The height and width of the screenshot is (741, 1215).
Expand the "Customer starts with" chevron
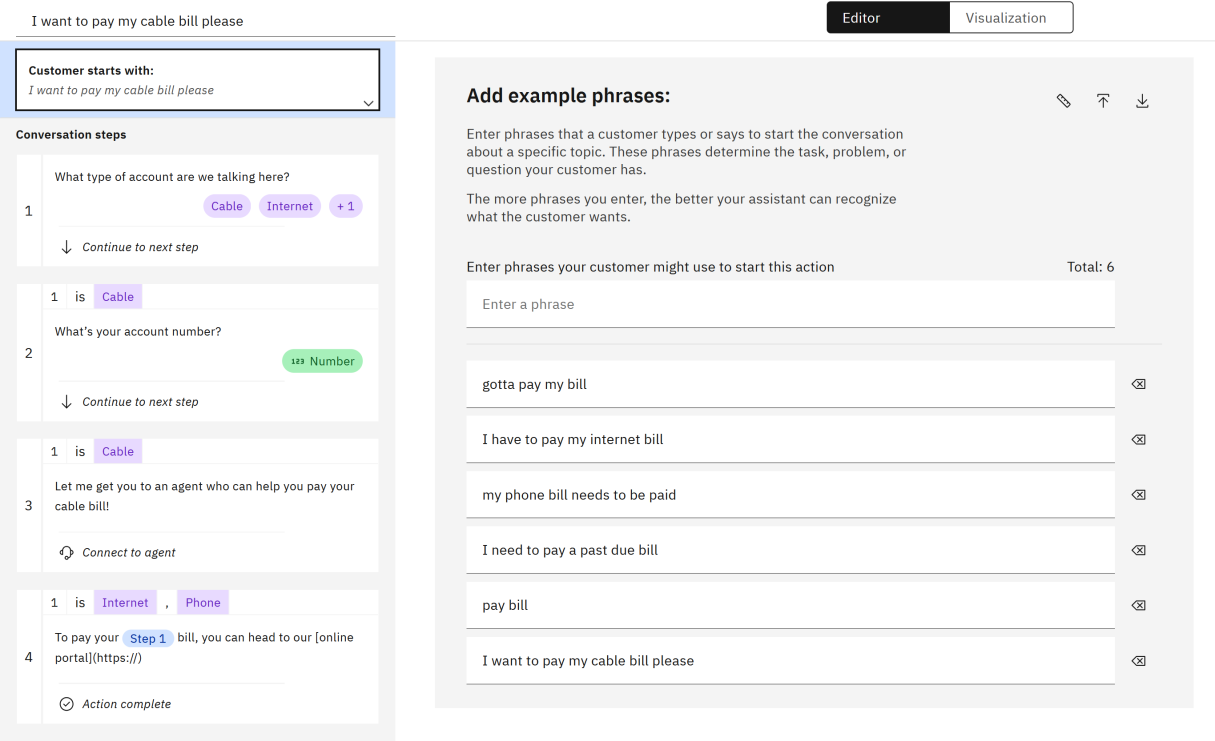coord(368,103)
